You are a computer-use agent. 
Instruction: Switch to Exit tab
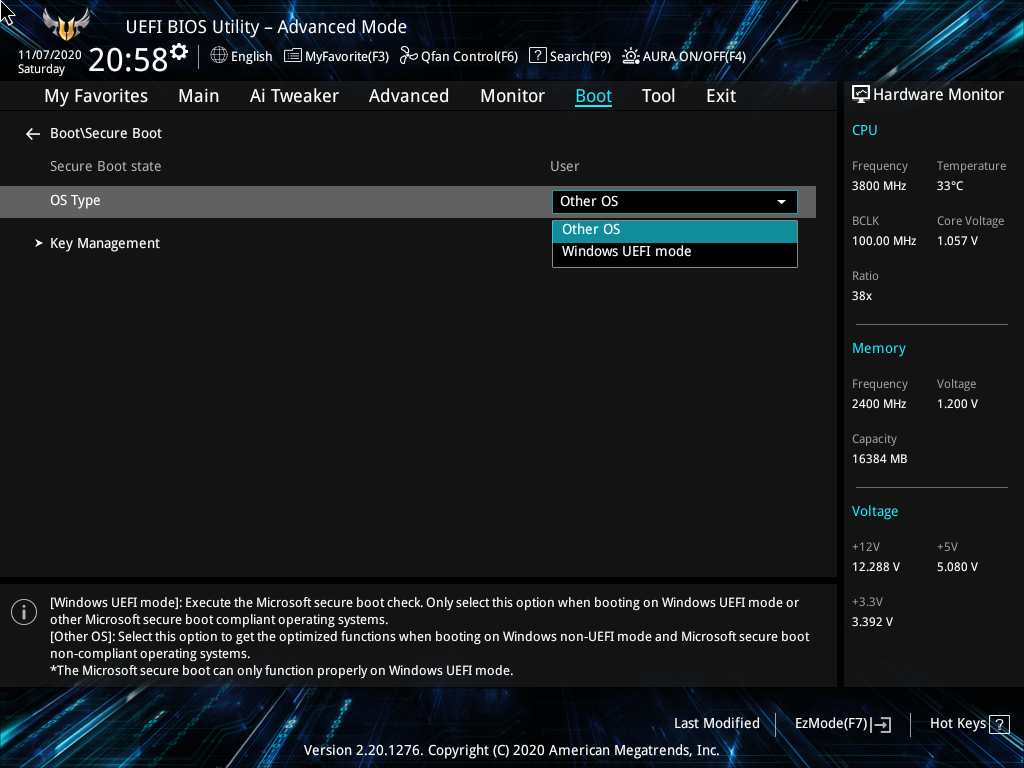click(721, 96)
